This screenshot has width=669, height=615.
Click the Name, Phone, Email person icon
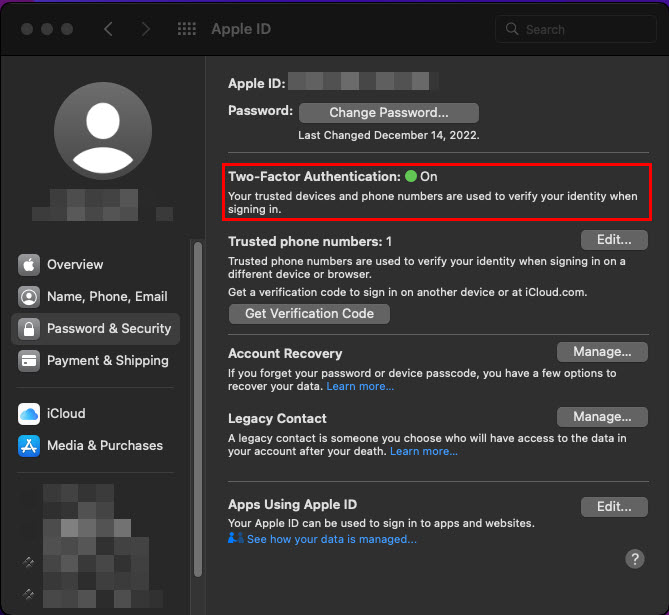point(29,297)
